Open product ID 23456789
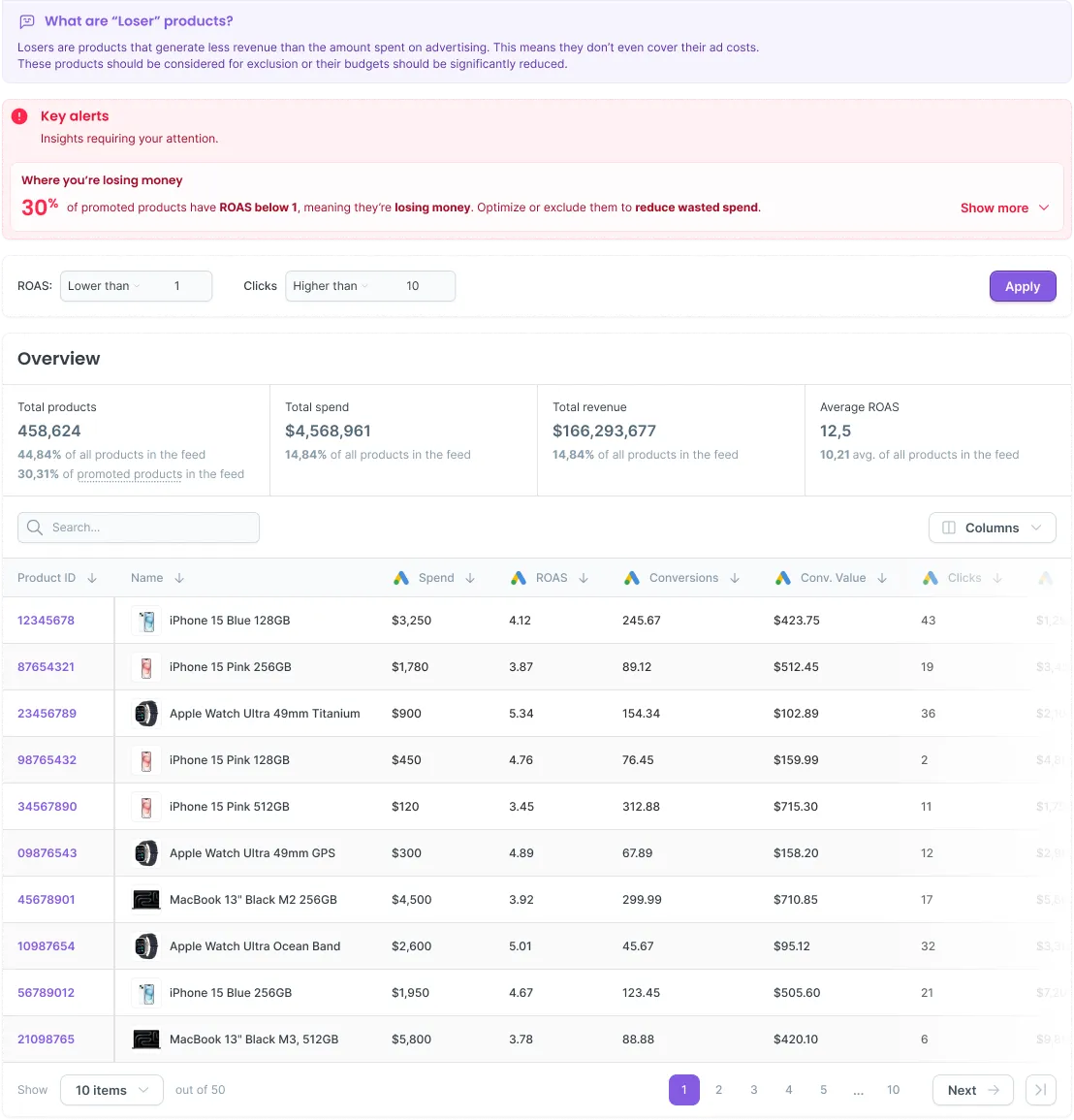 tap(47, 713)
